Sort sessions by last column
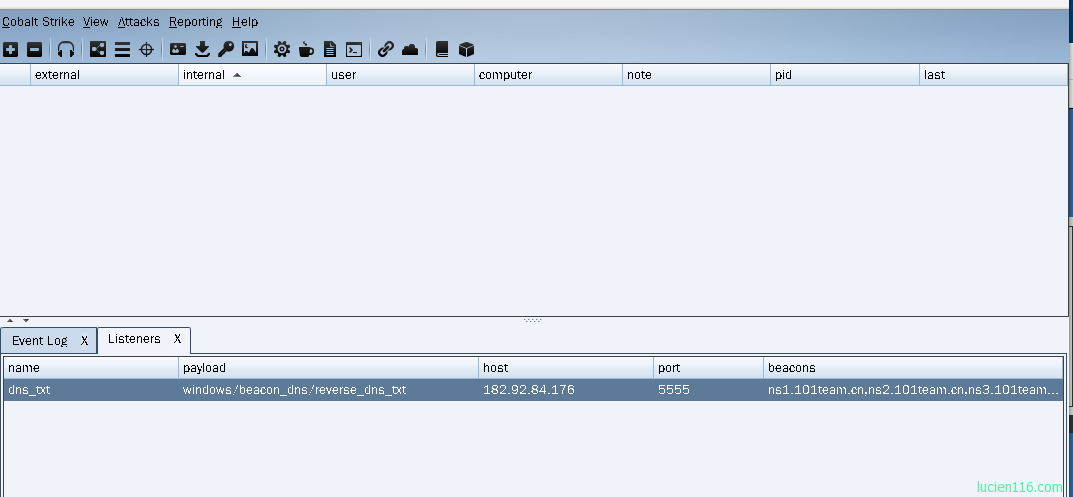 pyautogui.click(x=993, y=75)
